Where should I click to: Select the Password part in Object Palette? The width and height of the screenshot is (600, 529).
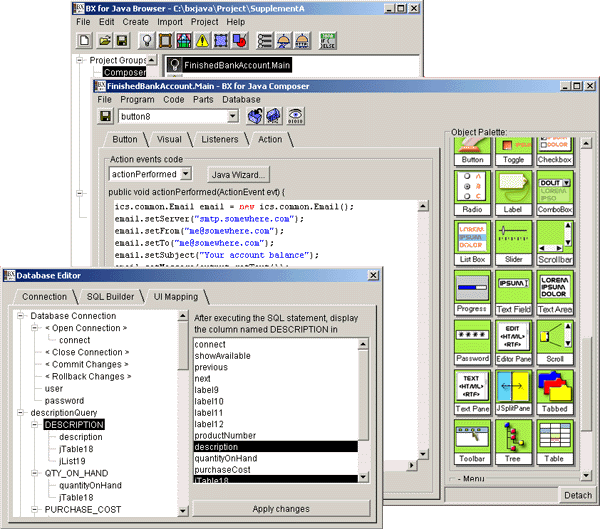pyautogui.click(x=473, y=342)
